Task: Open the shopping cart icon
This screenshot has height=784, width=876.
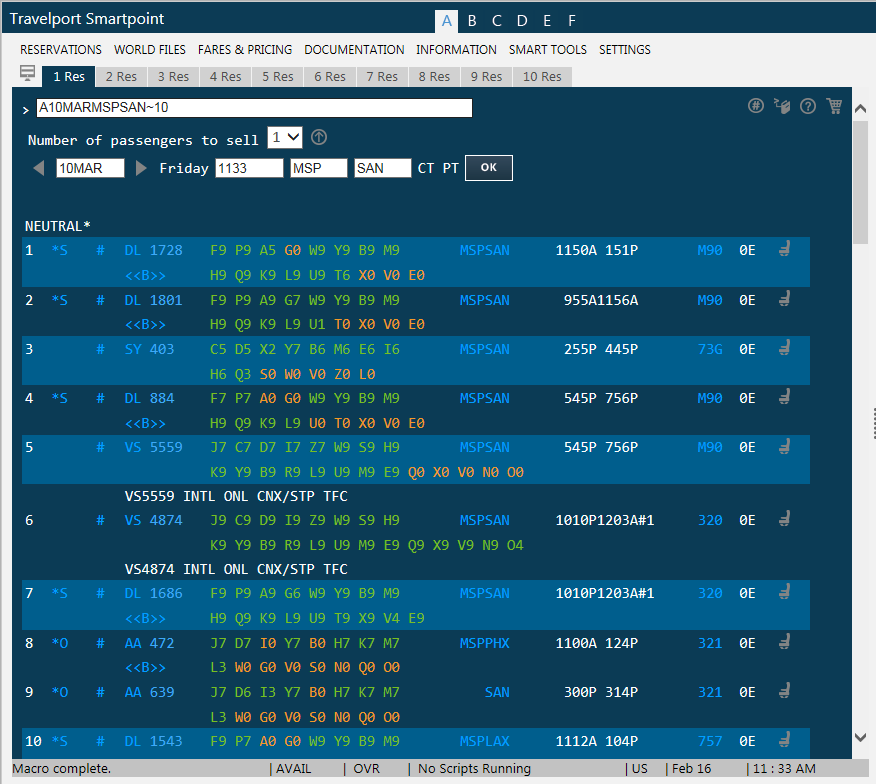Action: tap(835, 106)
